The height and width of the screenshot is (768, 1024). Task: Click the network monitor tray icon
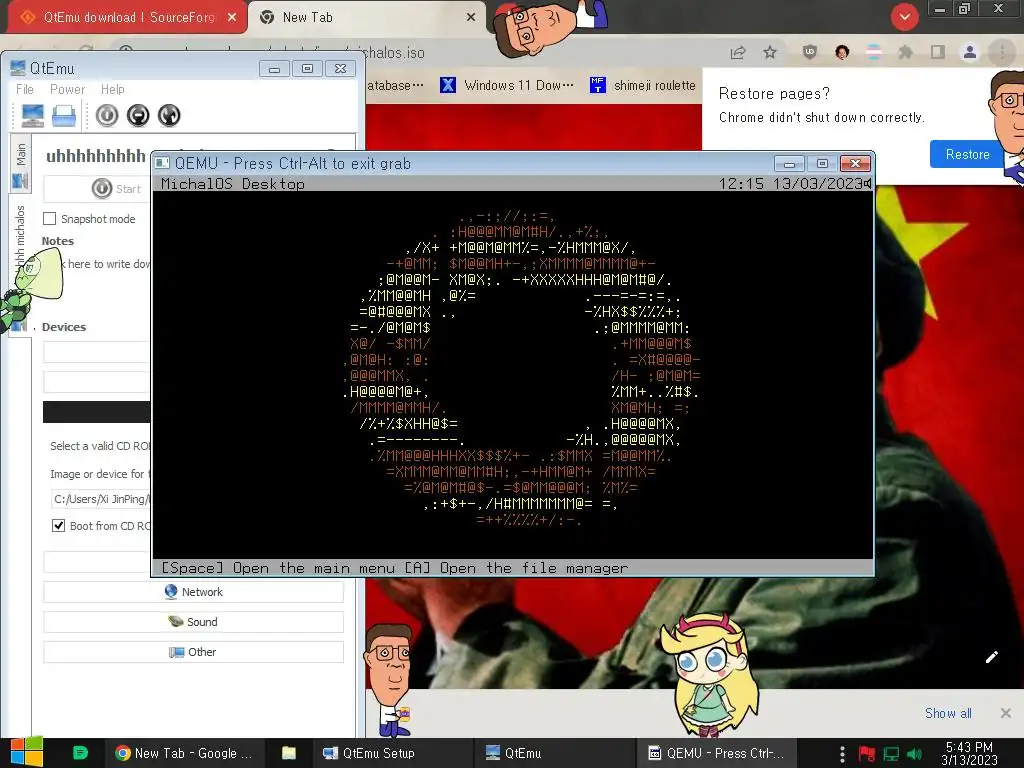891,754
